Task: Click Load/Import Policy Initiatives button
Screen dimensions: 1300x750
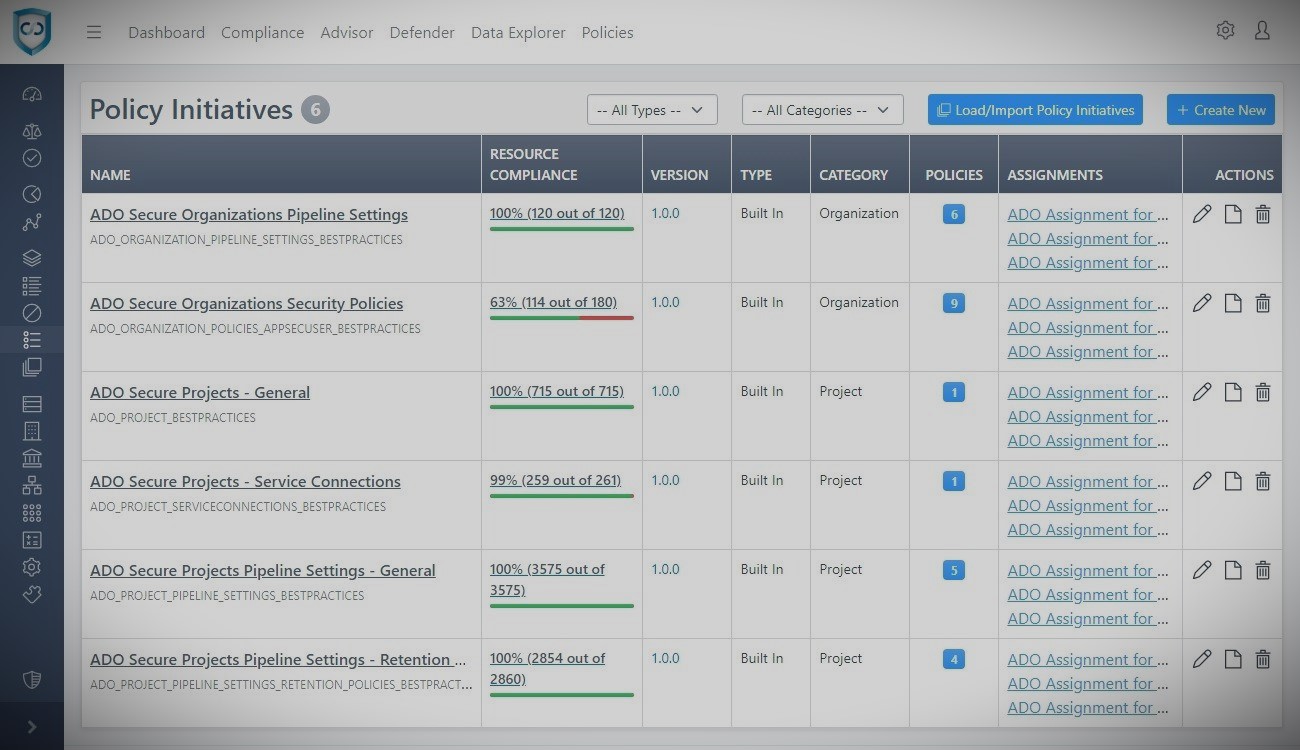Action: [1035, 110]
